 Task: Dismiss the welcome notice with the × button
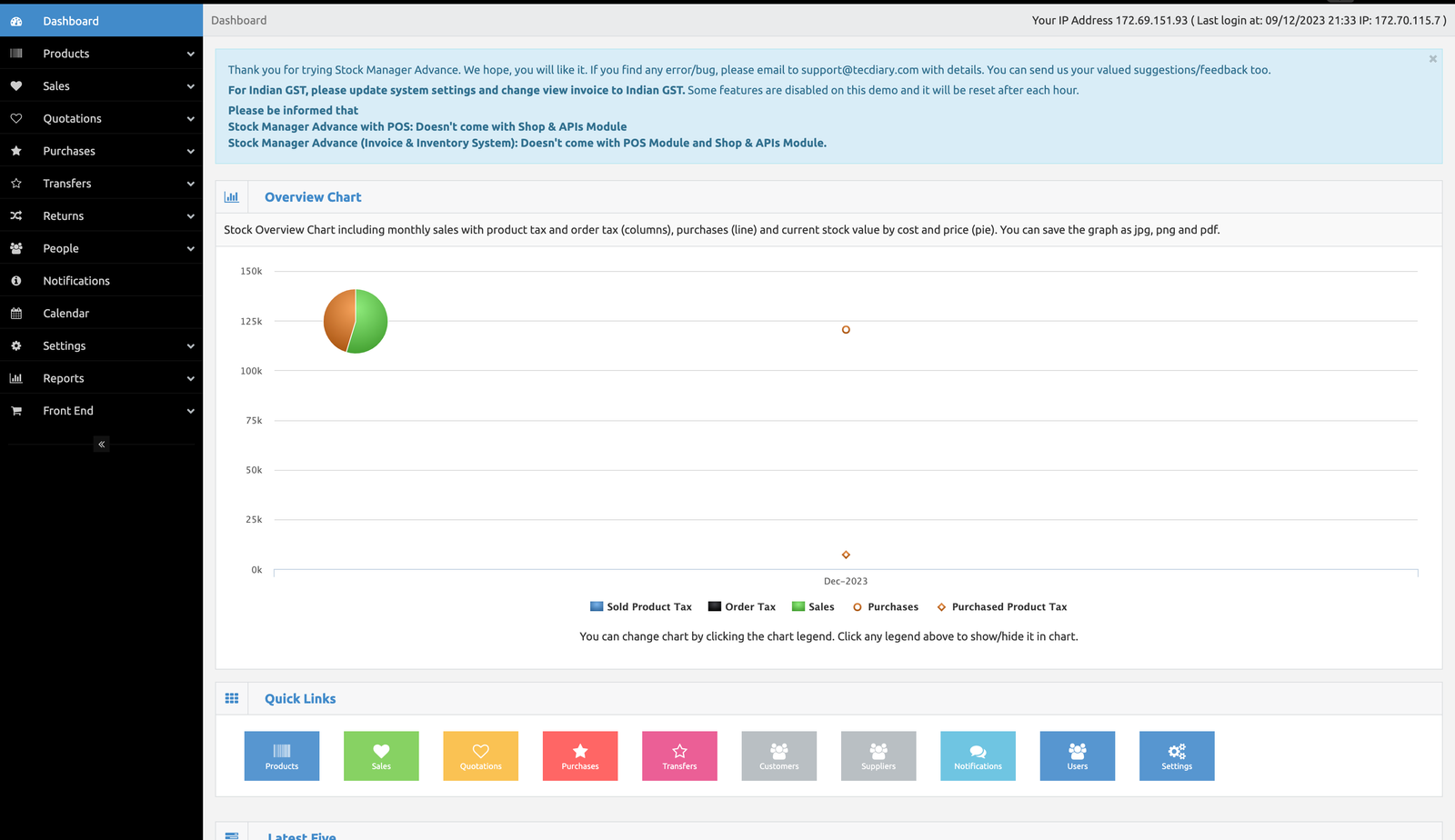(x=1431, y=58)
